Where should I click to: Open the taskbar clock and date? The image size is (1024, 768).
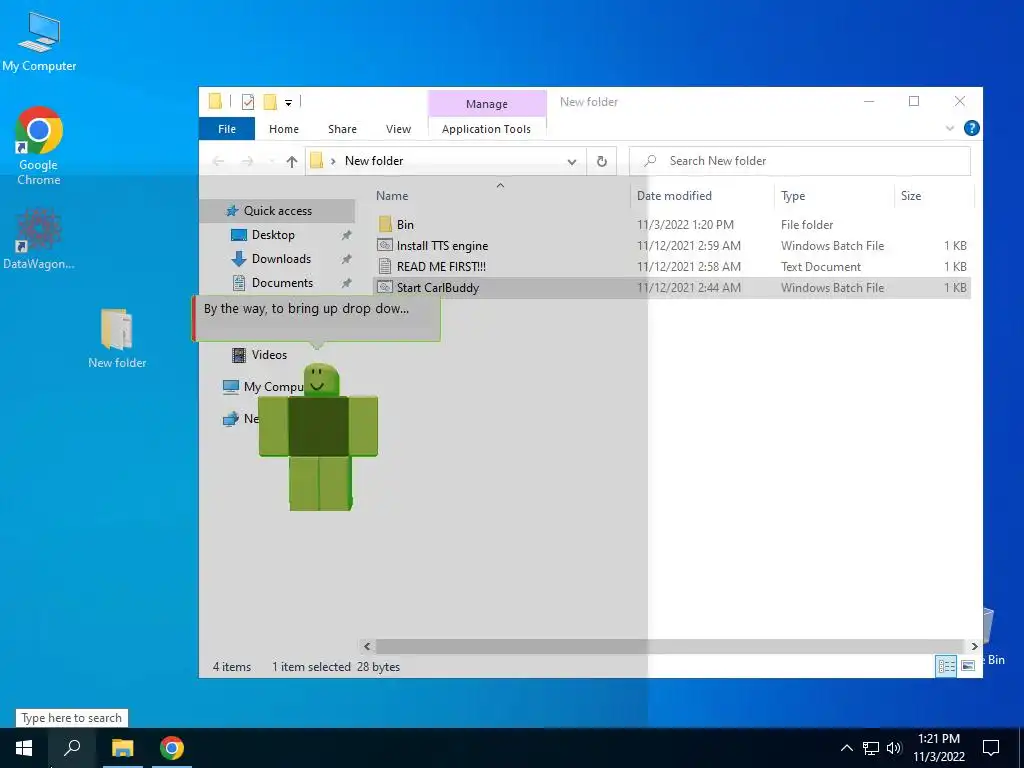click(938, 748)
